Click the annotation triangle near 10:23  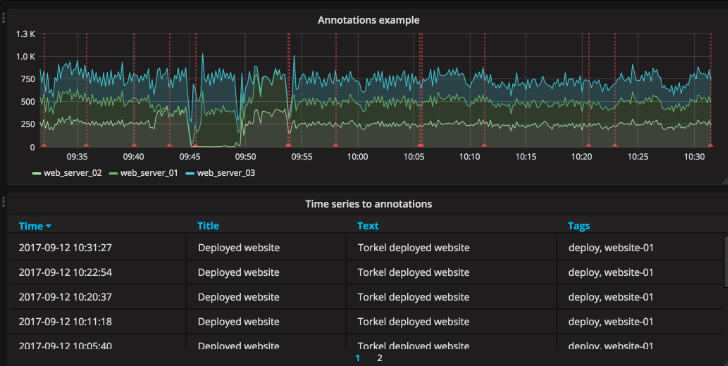[615, 145]
